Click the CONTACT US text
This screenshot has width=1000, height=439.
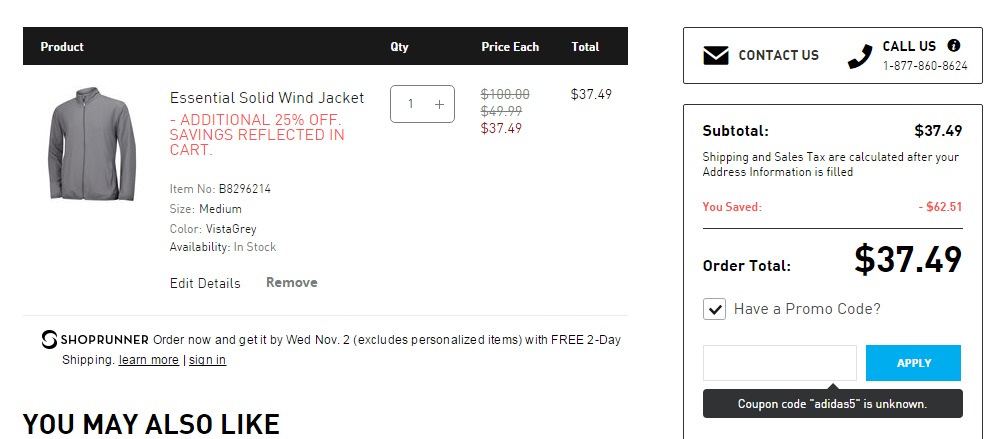pos(778,56)
